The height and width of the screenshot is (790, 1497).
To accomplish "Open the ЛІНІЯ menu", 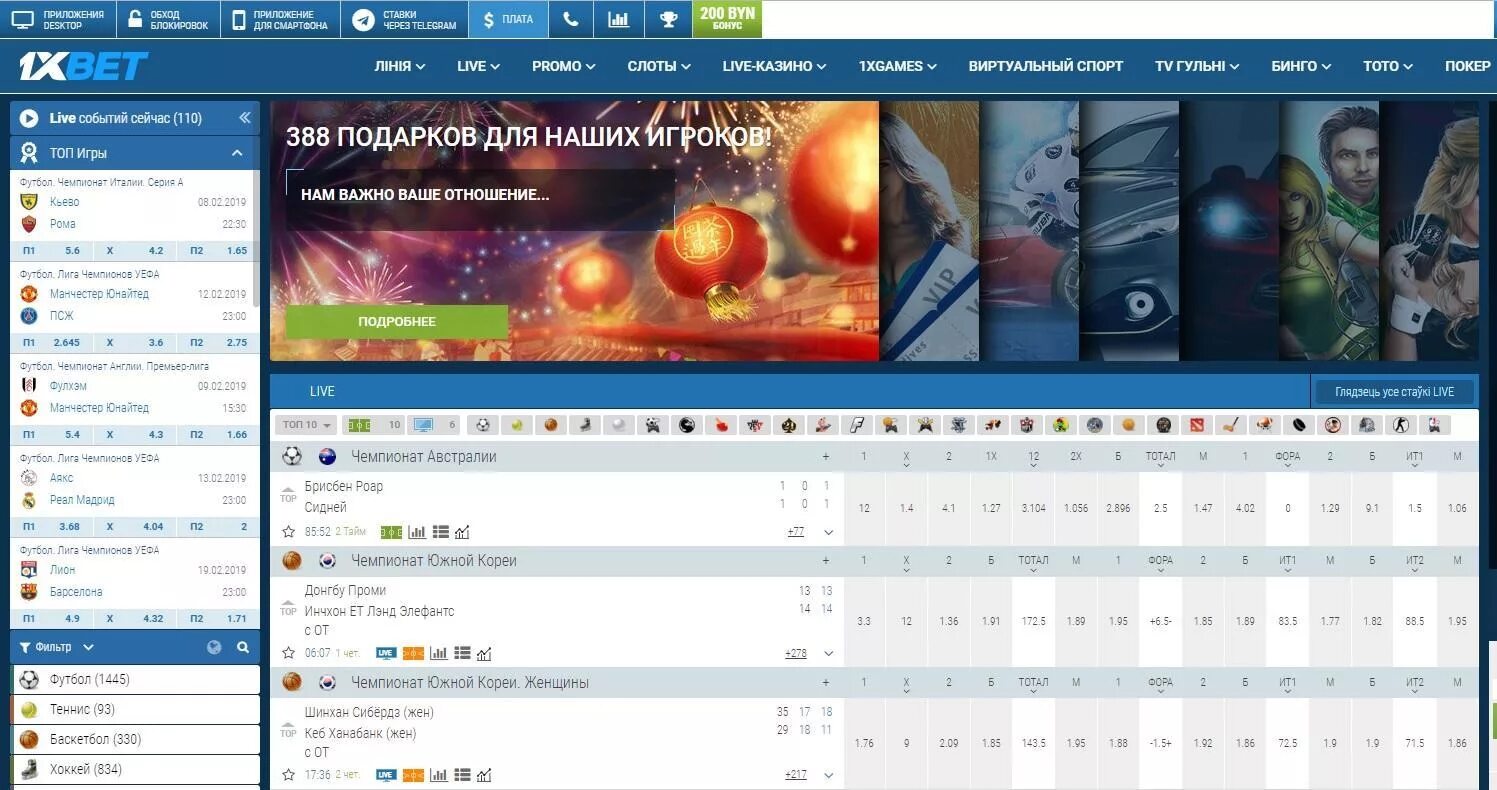I will click(400, 66).
